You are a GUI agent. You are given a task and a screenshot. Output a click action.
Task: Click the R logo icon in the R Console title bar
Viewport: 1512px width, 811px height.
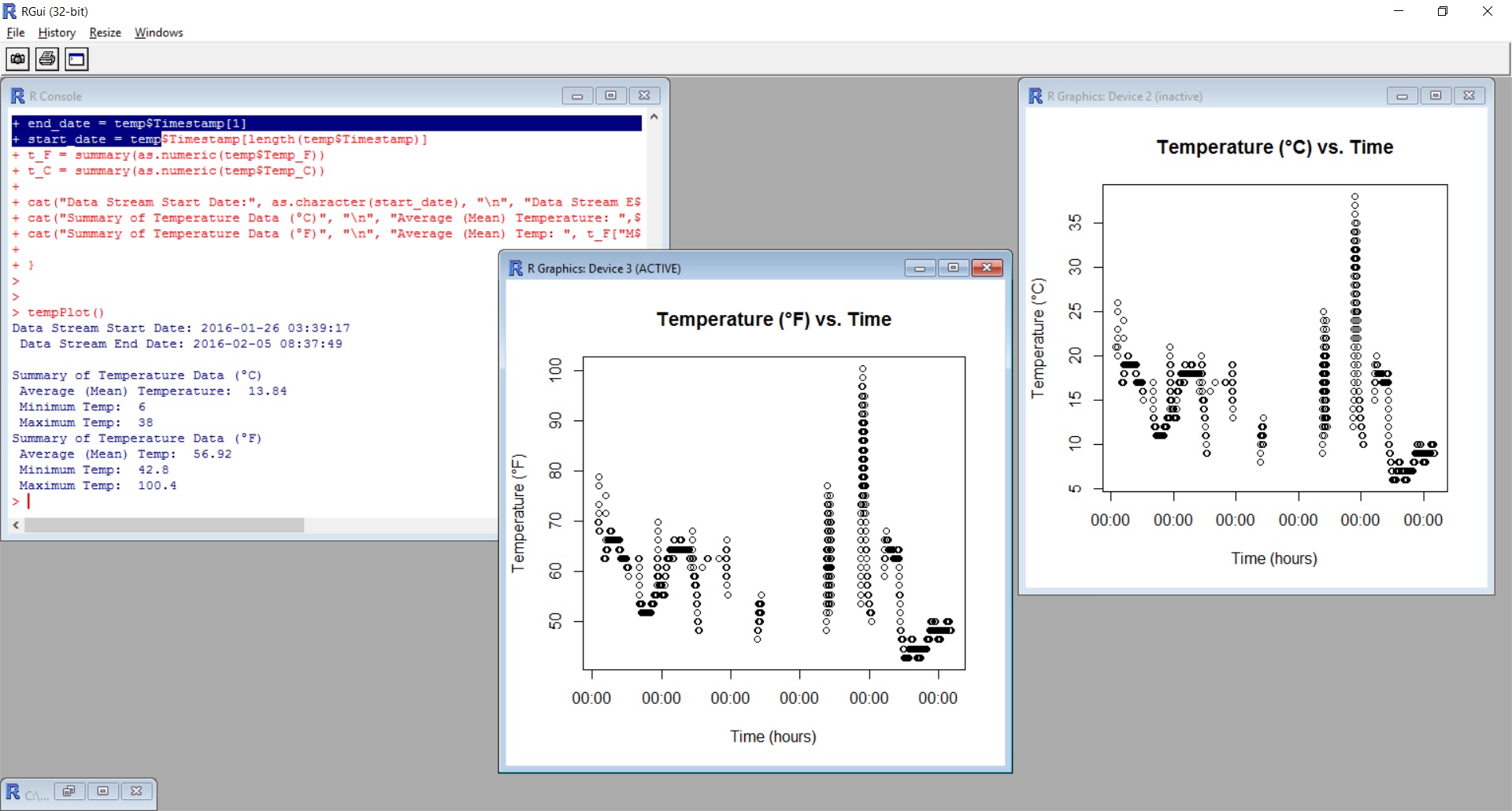(x=17, y=96)
